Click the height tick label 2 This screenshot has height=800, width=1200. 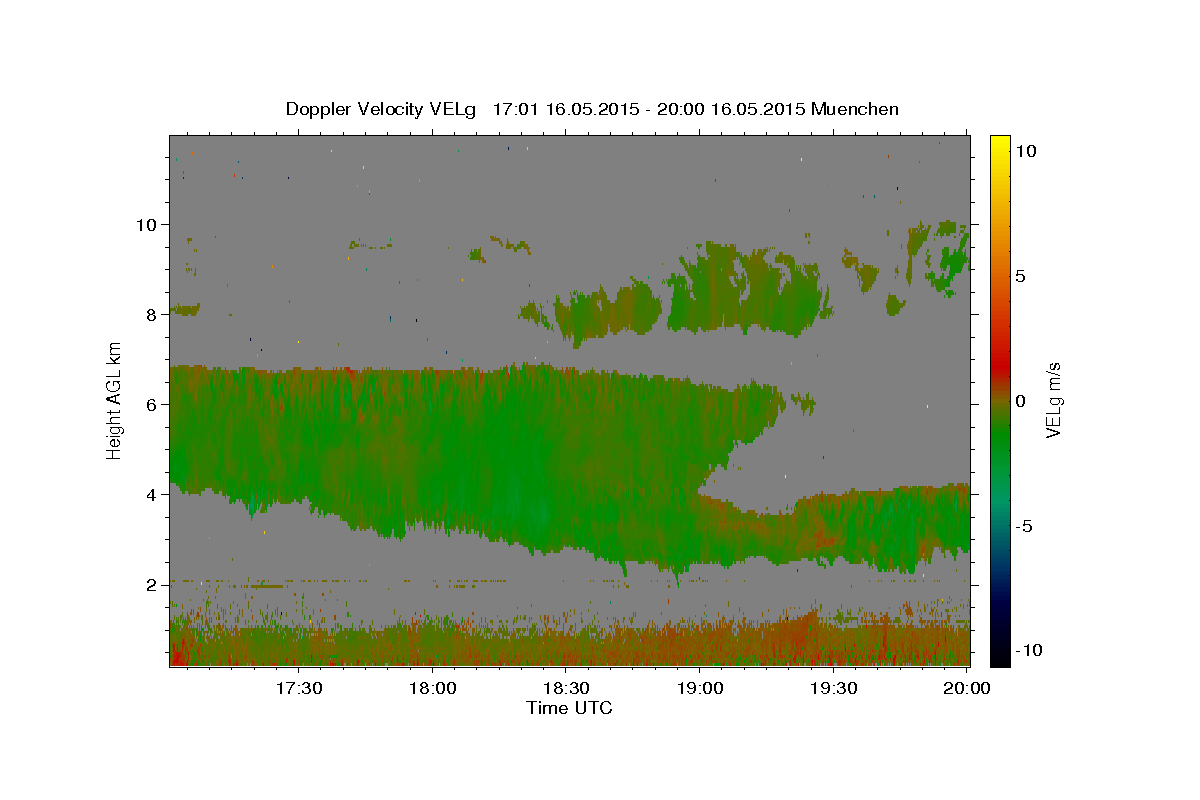(153, 585)
